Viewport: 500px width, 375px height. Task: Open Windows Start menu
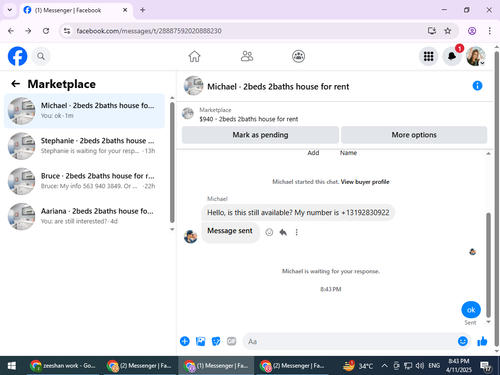pos(12,366)
